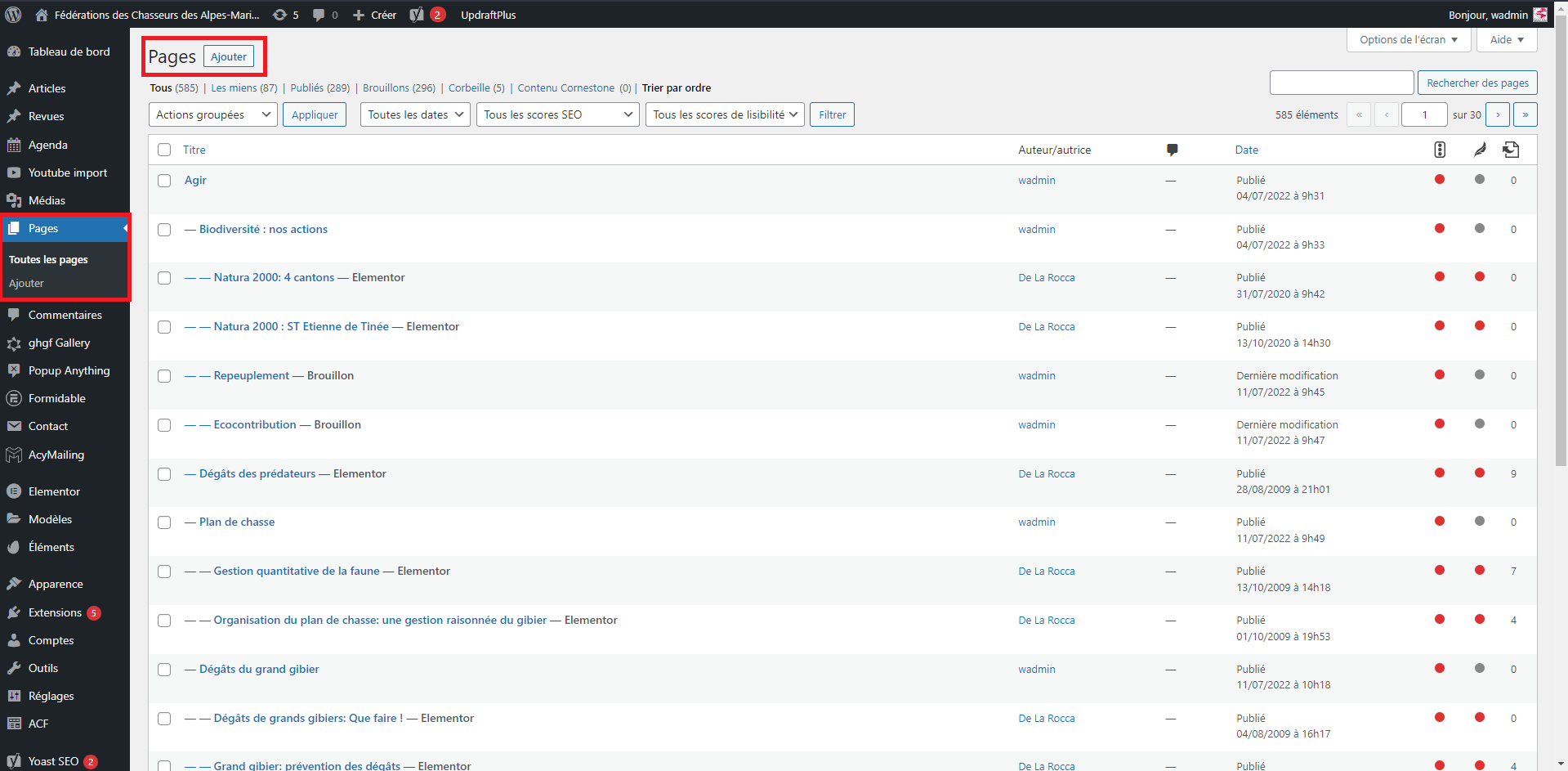Sort by the readability feather column icon
Viewport: 1568px width, 771px height.
click(1480, 150)
